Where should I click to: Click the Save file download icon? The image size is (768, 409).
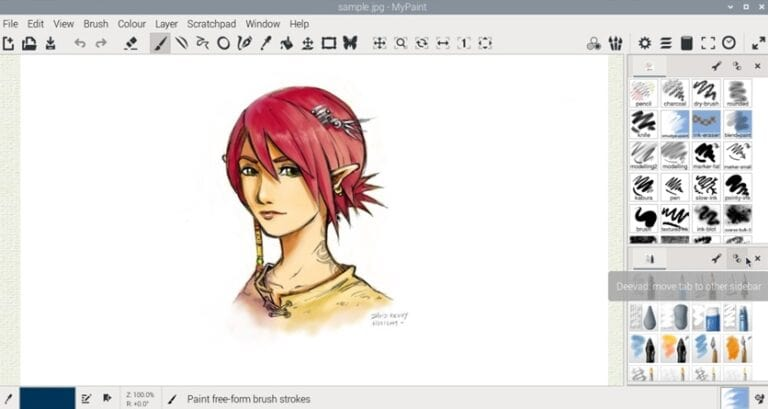coord(50,43)
